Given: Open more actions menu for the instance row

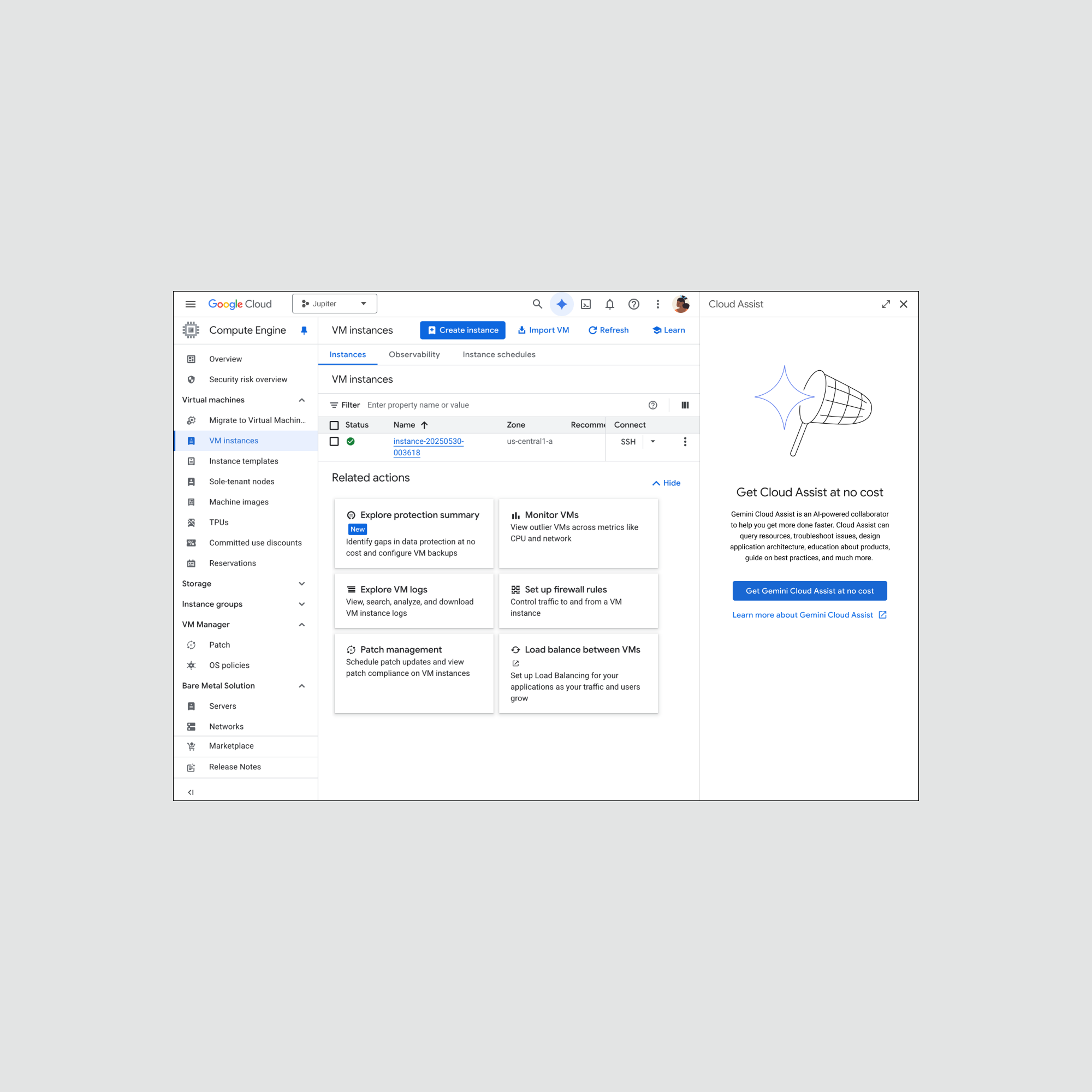Looking at the screenshot, I should point(685,441).
